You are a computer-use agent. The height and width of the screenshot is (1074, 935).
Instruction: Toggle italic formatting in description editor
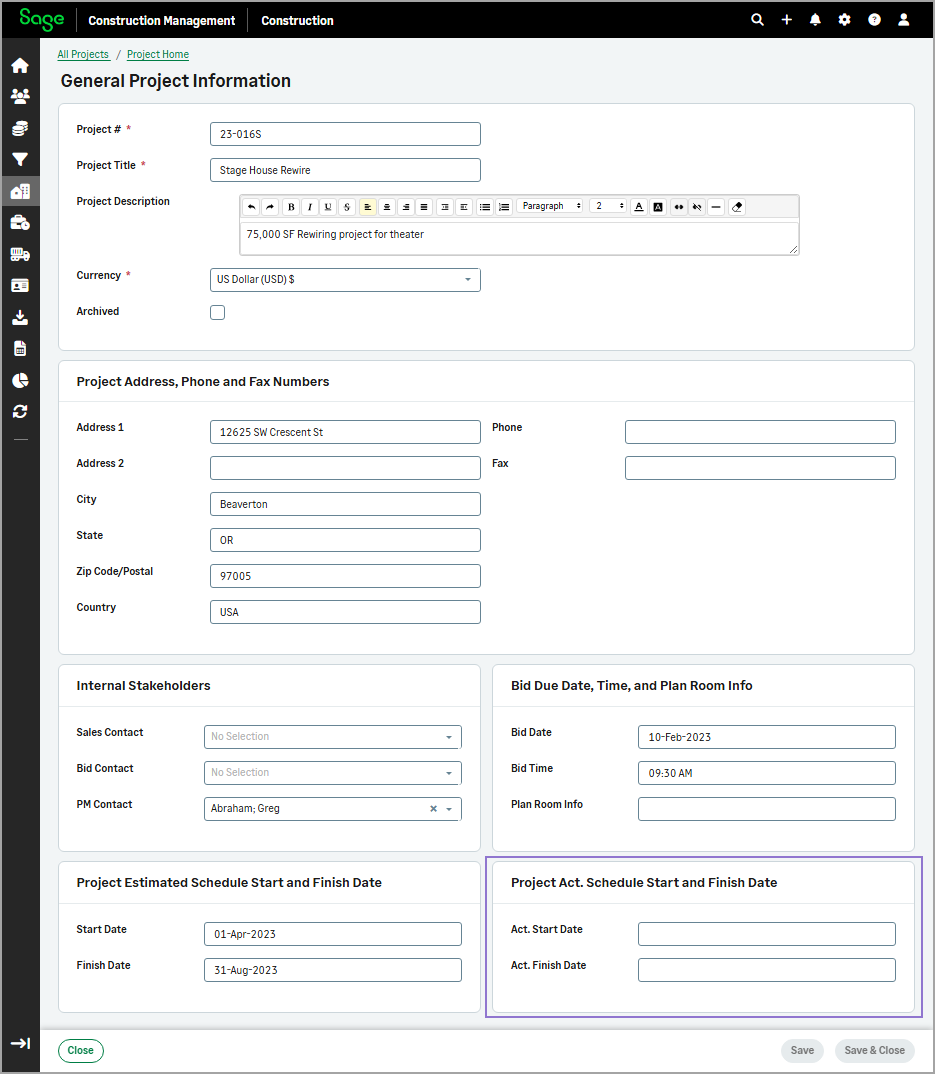(310, 207)
